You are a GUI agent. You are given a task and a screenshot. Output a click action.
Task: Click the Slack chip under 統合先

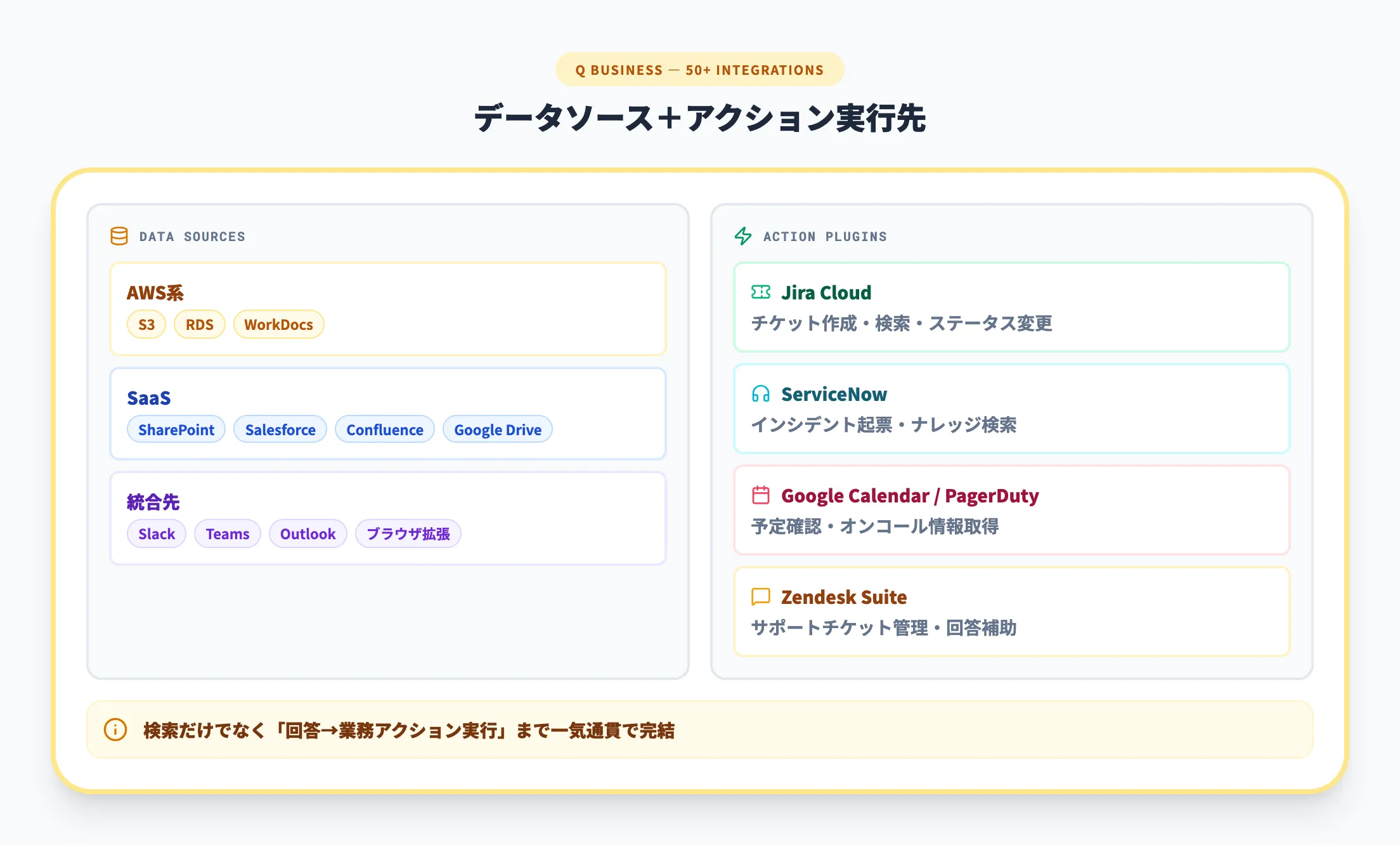156,534
